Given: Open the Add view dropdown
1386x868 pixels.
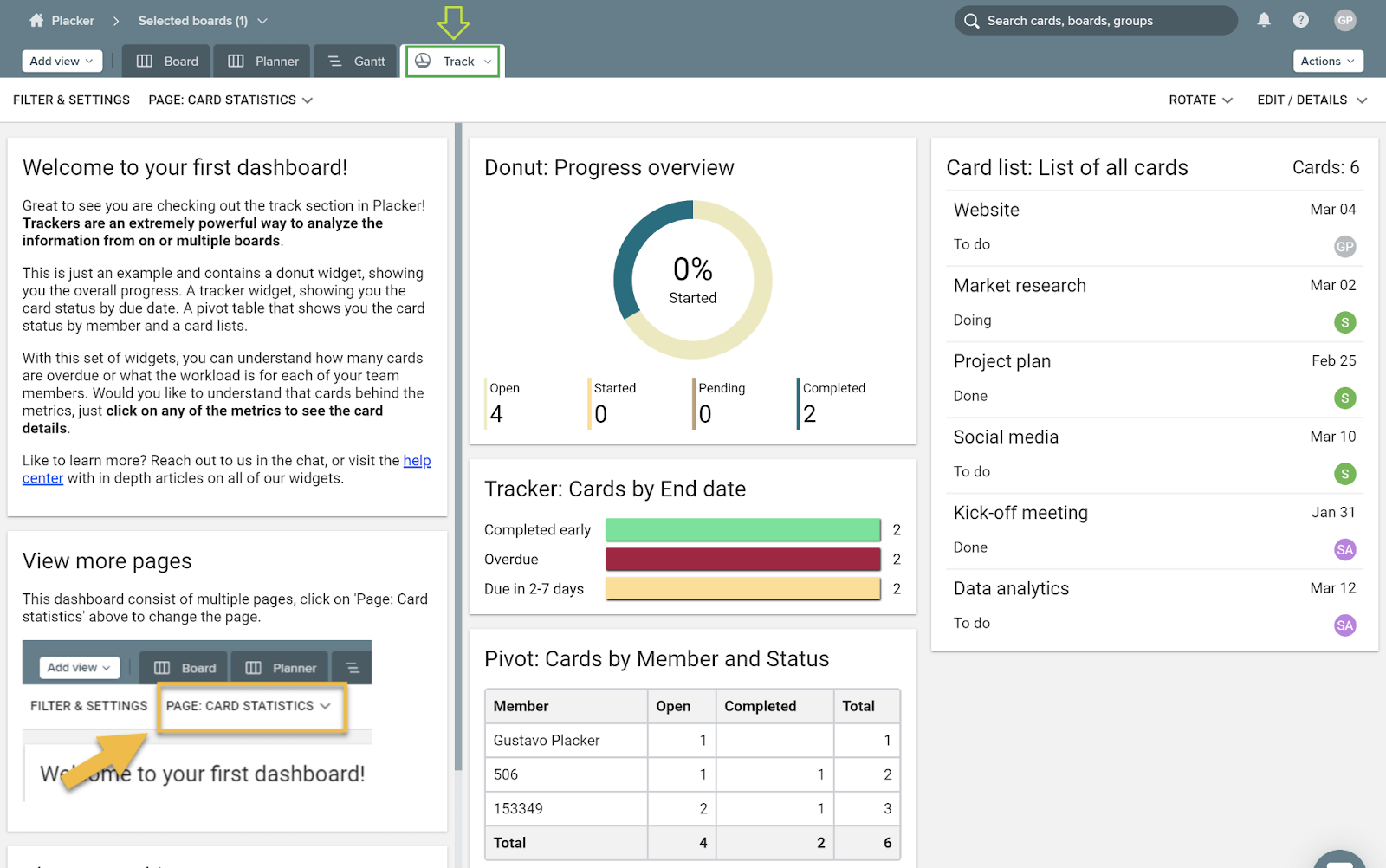Looking at the screenshot, I should (62, 61).
